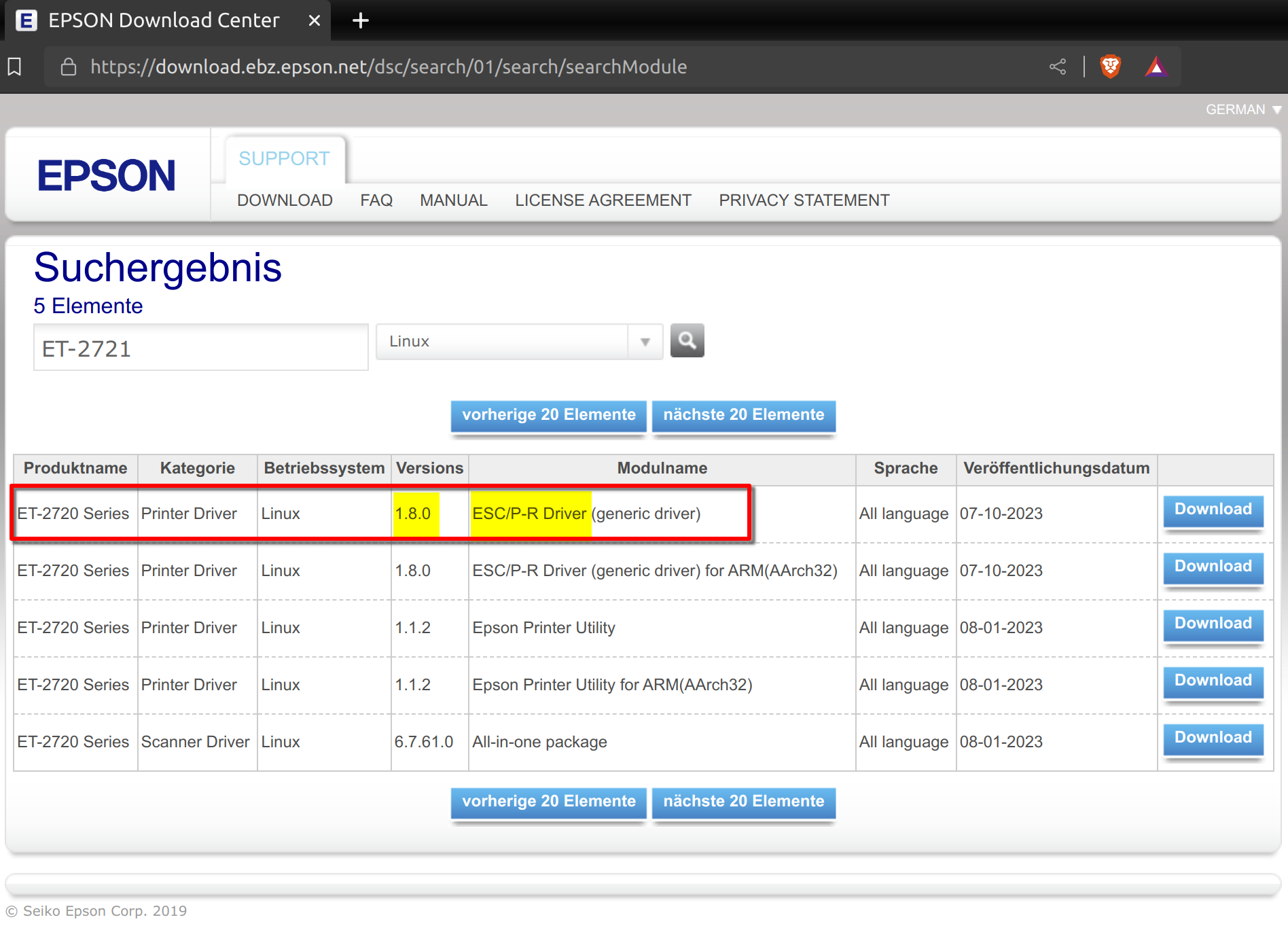Click the Brave Rewards triangle icon
Viewport: 1288px width, 928px height.
(1156, 67)
